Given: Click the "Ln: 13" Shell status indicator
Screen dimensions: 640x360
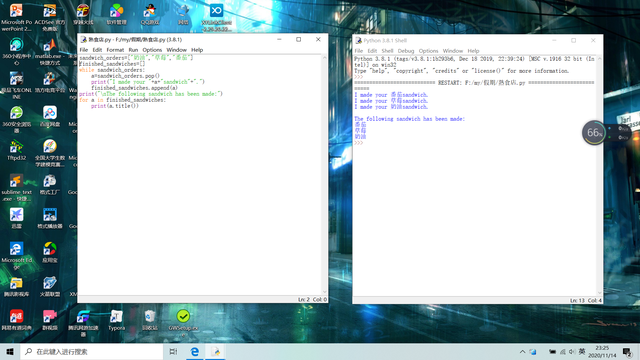Looking at the screenshot, I should point(577,300).
